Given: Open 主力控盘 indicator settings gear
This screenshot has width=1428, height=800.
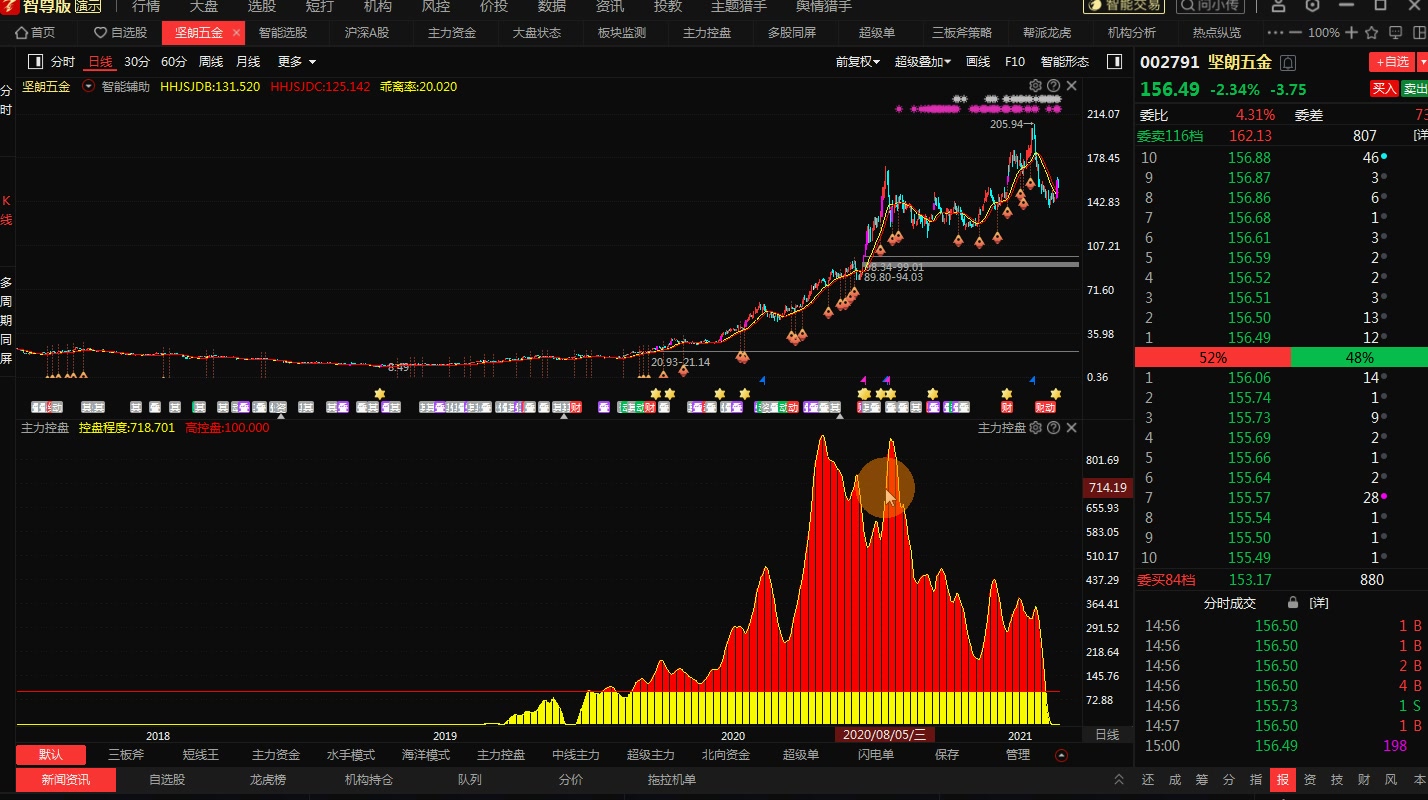Looking at the screenshot, I should (x=1036, y=428).
